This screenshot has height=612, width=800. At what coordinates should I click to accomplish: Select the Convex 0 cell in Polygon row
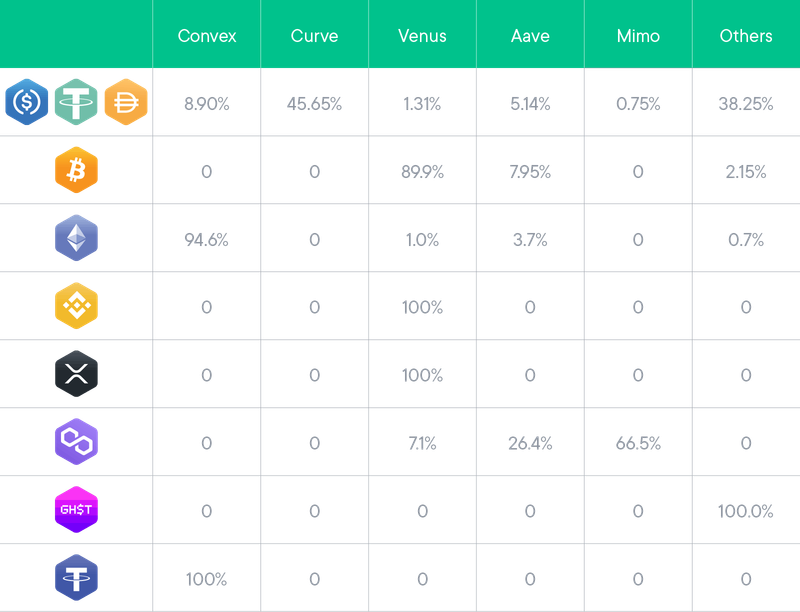[x=207, y=443]
